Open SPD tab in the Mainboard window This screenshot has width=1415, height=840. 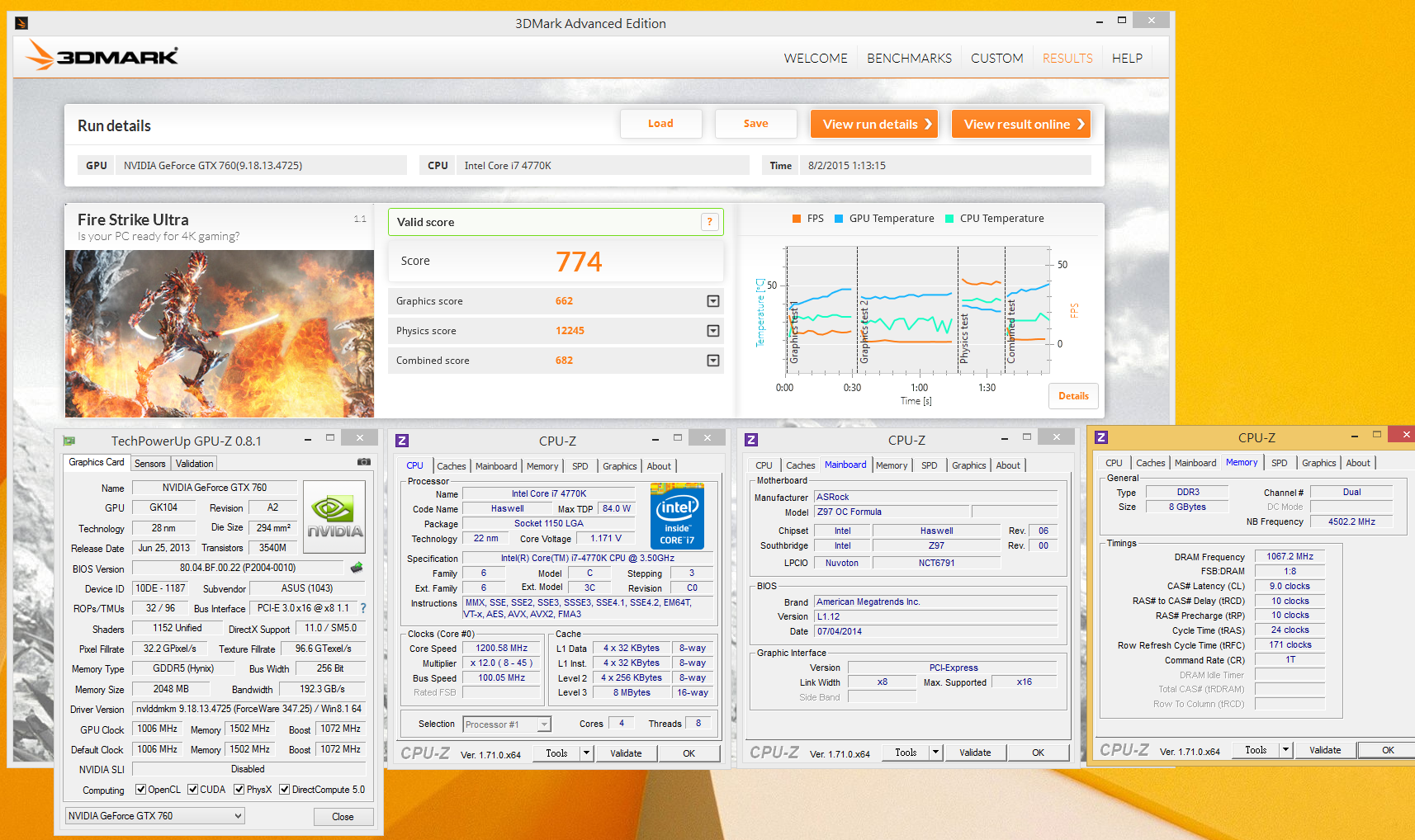pos(930,465)
